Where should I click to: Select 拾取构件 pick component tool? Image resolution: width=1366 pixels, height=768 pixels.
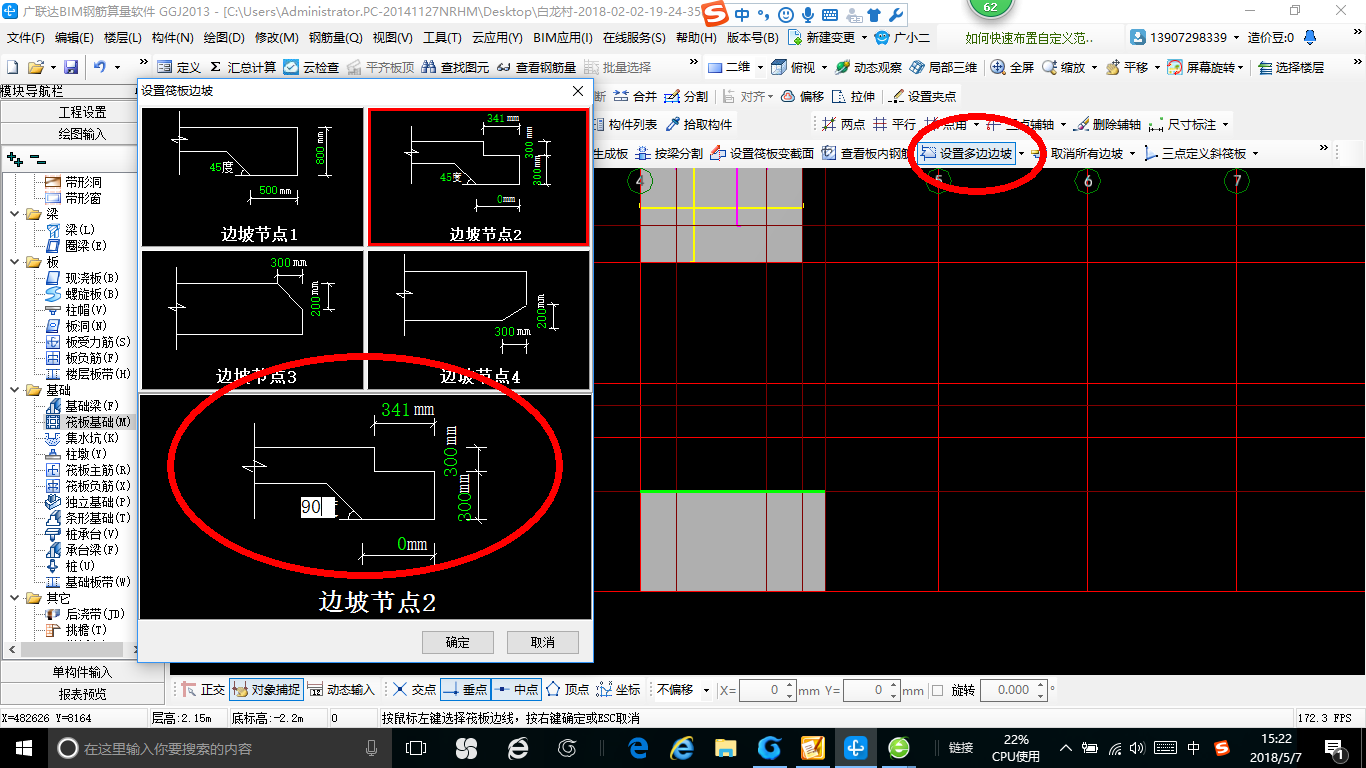(x=699, y=124)
